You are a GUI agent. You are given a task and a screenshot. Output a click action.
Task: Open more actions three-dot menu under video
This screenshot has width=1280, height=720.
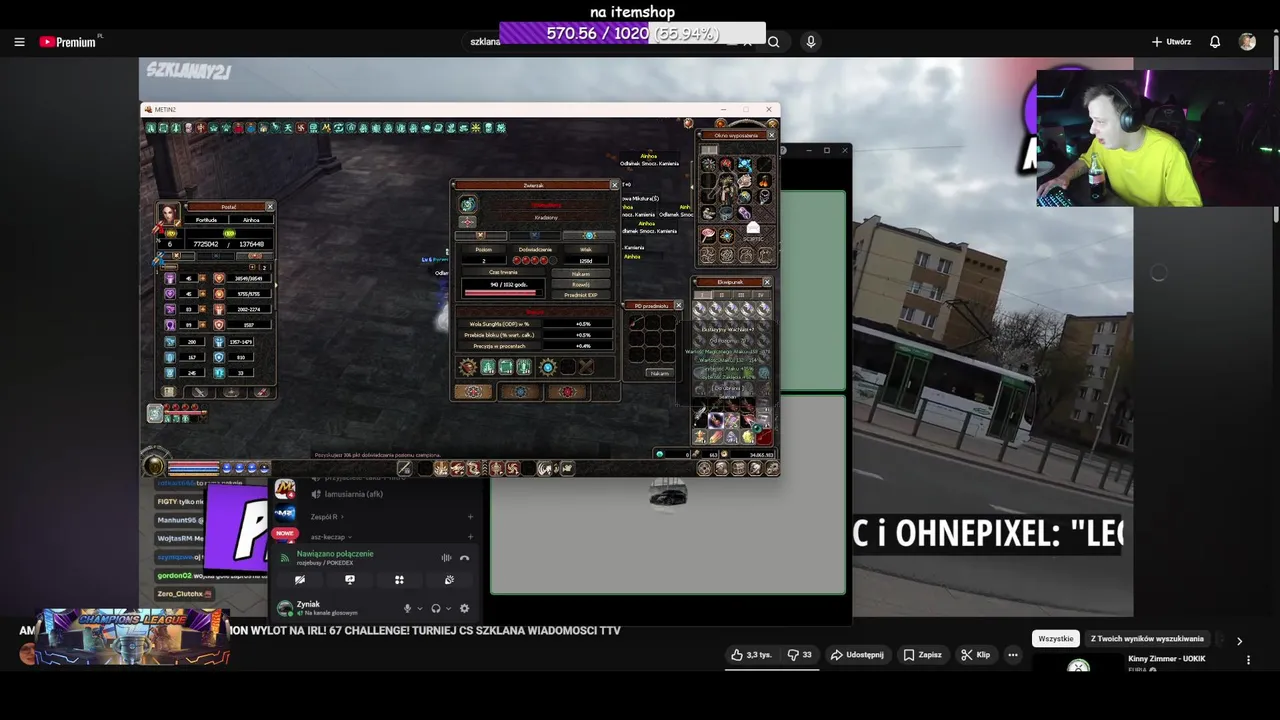(x=1012, y=655)
